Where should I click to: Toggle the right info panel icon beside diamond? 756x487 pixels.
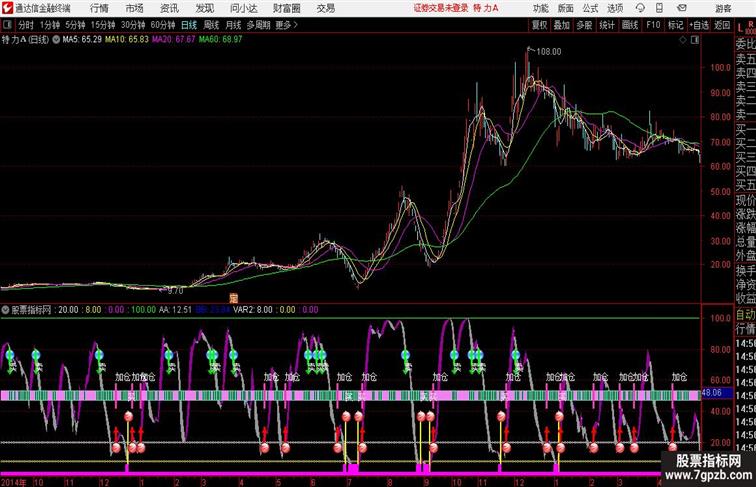(x=695, y=40)
